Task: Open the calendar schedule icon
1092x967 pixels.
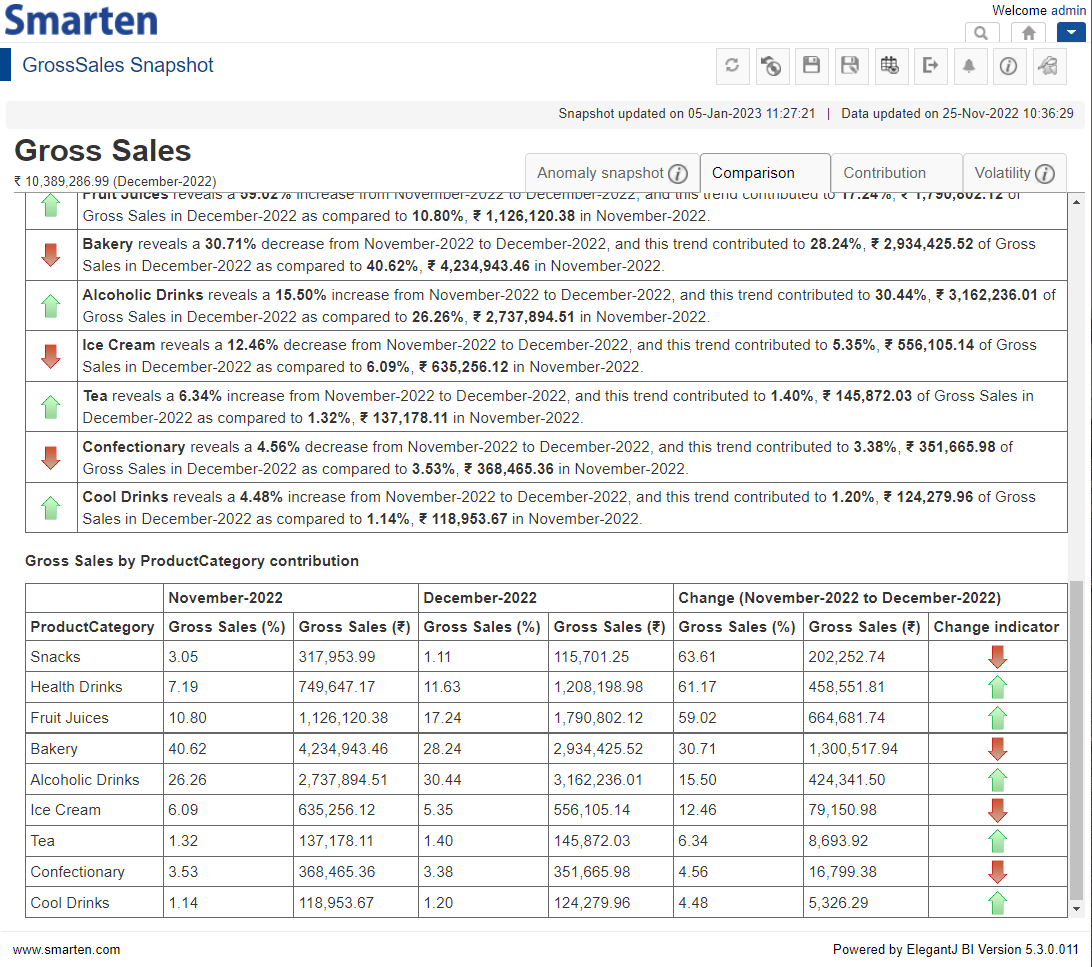Action: point(890,65)
